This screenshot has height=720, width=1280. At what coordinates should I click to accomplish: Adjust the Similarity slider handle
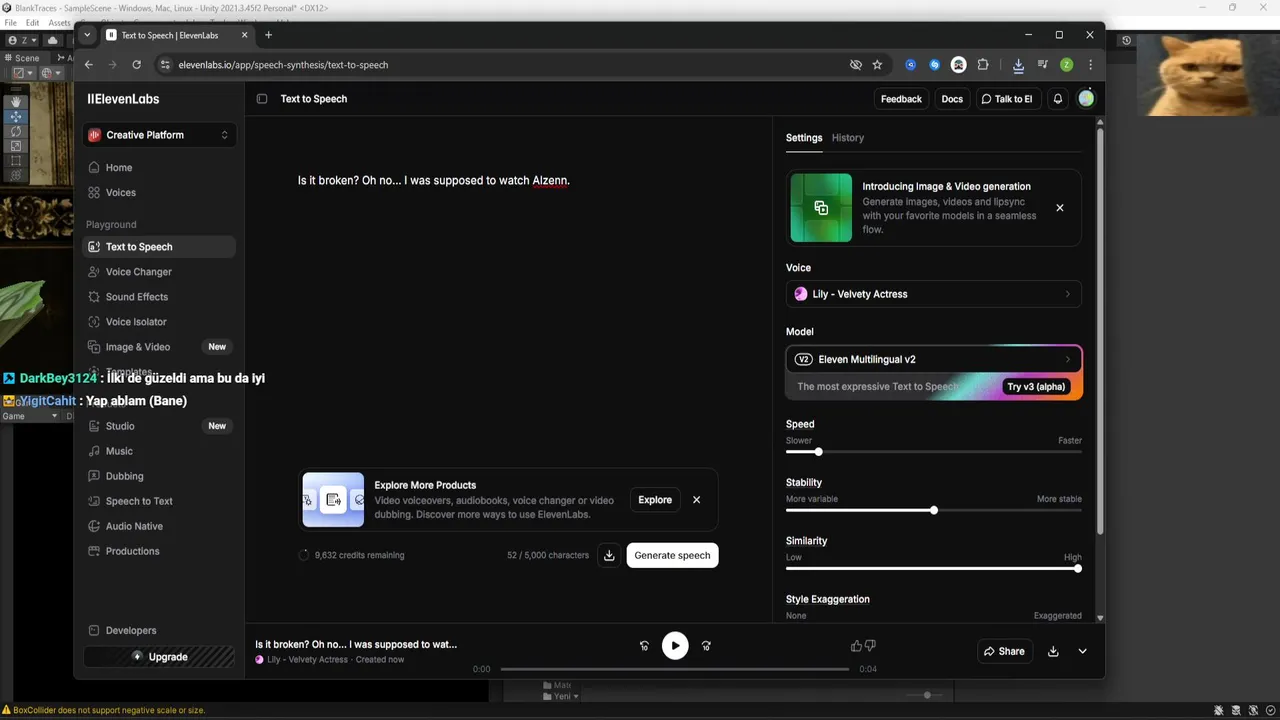click(1078, 568)
